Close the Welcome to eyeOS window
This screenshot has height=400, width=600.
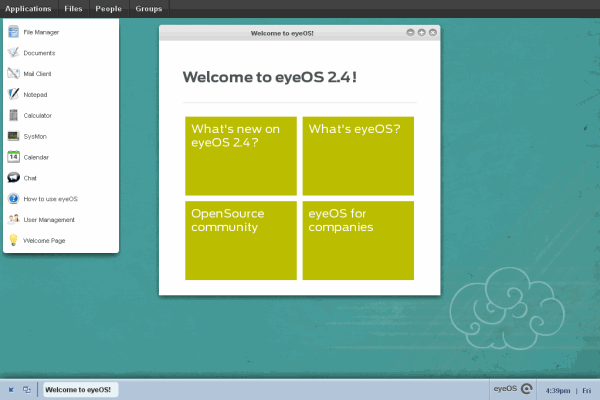click(x=432, y=33)
